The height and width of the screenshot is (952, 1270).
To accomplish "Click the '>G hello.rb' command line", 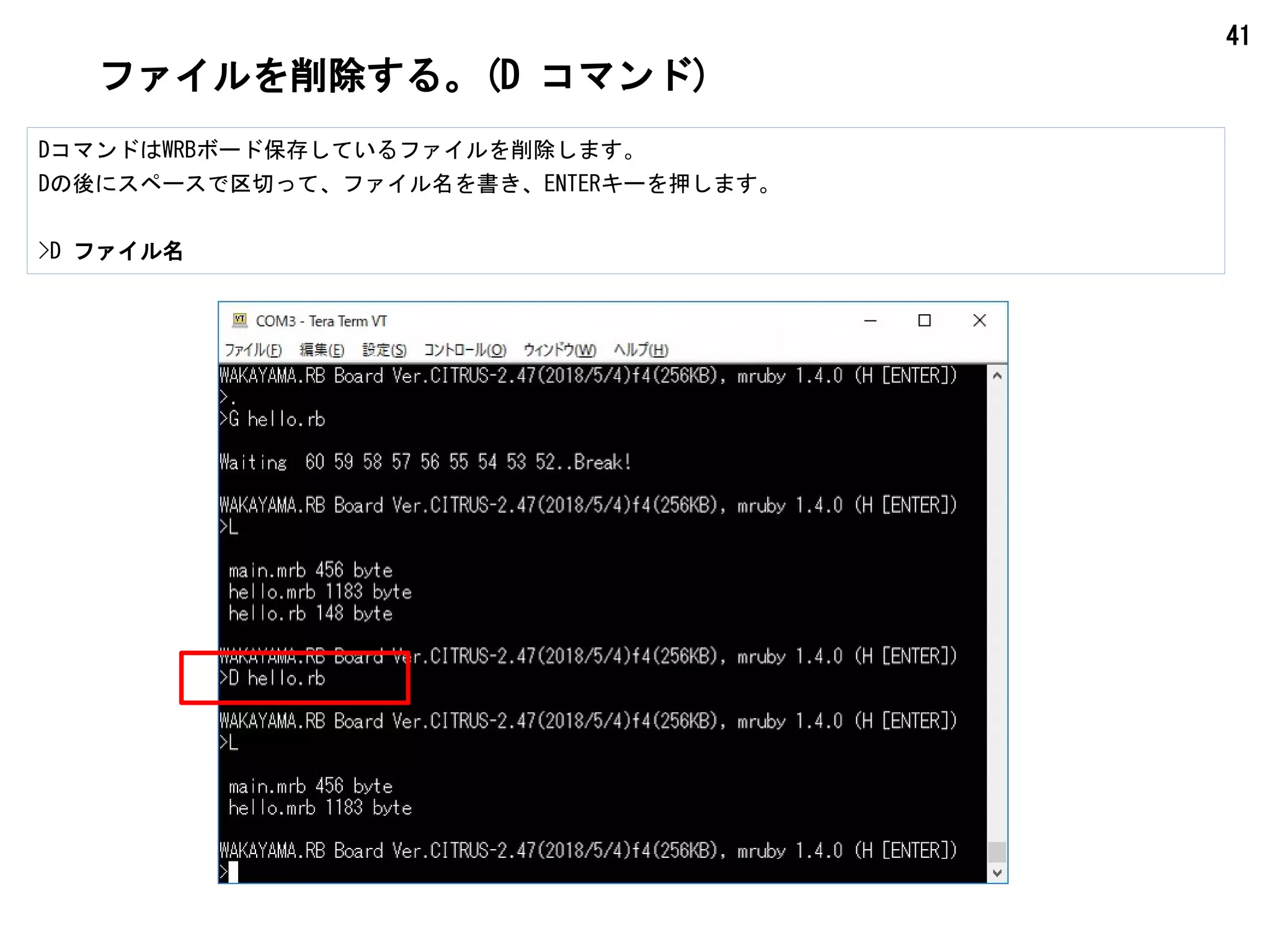I will click(272, 420).
